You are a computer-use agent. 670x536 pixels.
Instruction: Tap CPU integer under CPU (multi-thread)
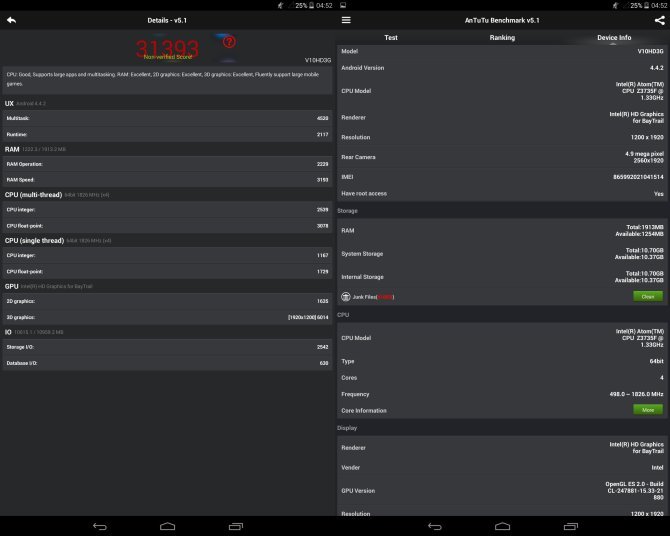[x=168, y=209]
